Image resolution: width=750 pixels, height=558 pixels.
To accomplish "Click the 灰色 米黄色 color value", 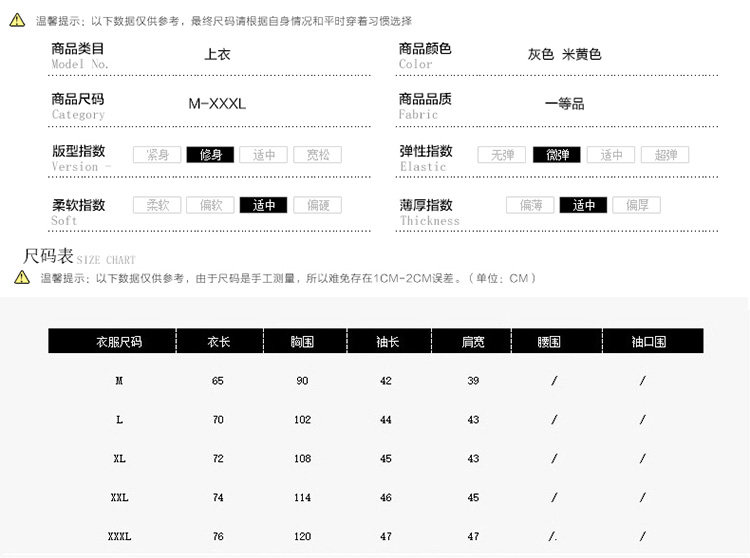I will tap(564, 55).
